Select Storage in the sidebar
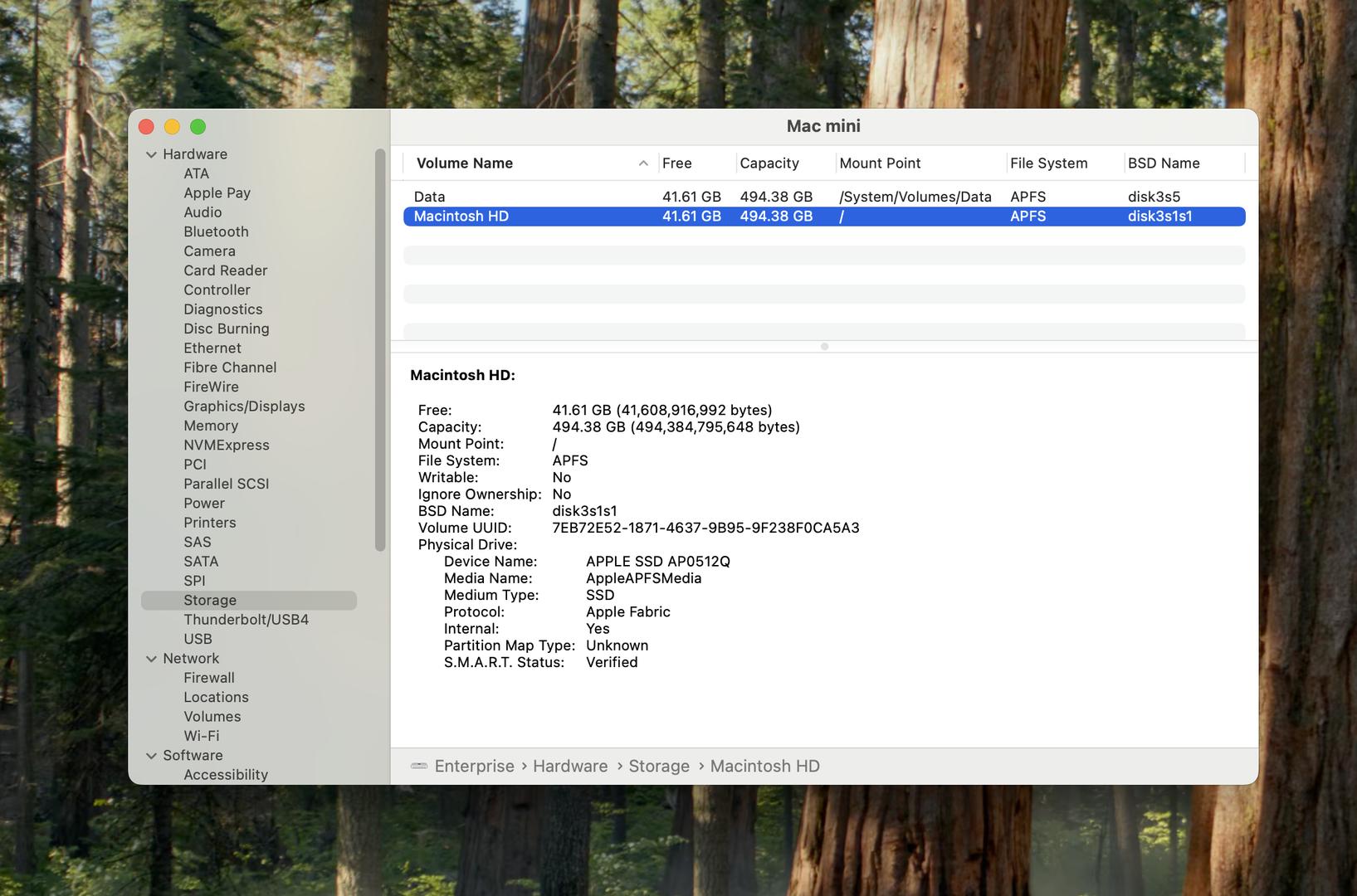Screen dimensions: 1357x896 pyautogui.click(x=249, y=601)
